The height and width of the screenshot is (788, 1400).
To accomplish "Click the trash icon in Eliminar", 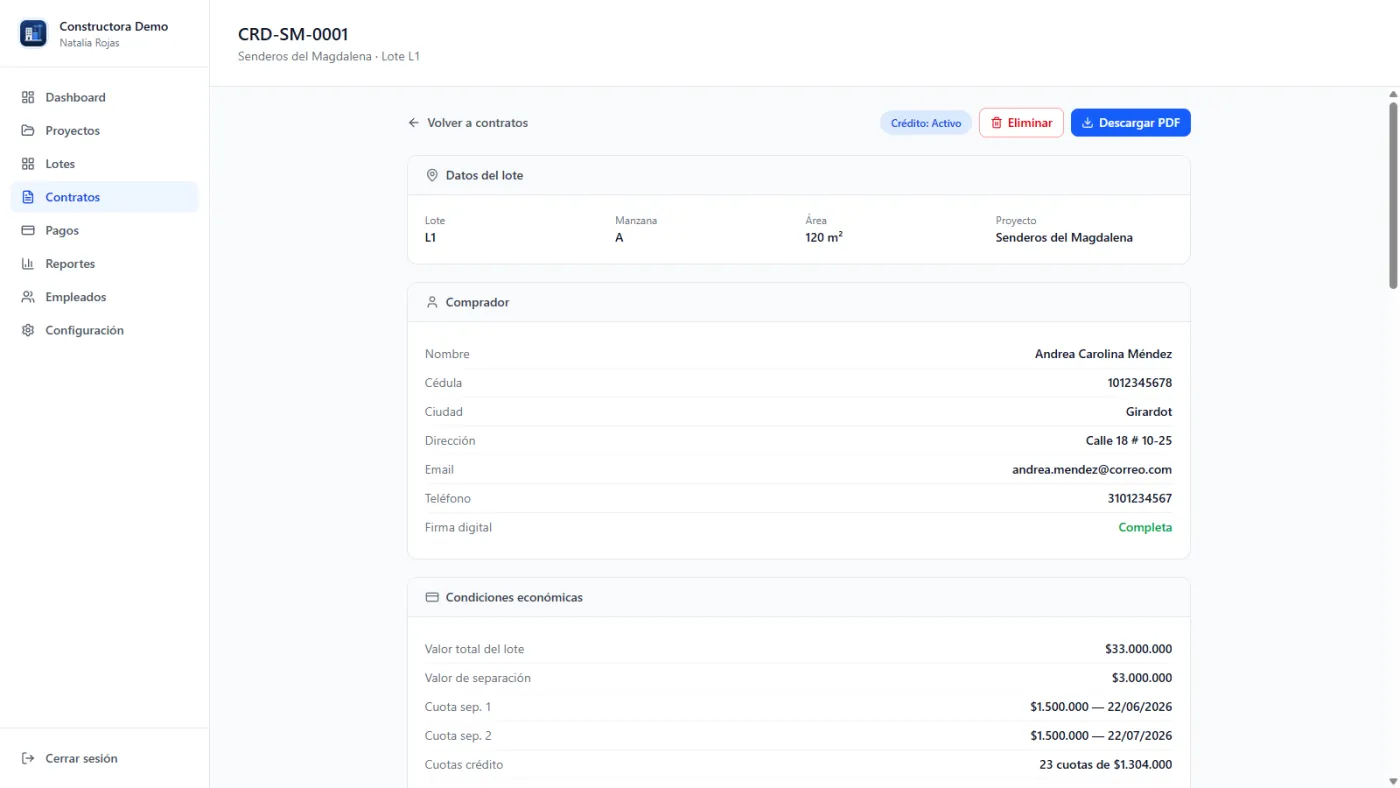I will 996,123.
